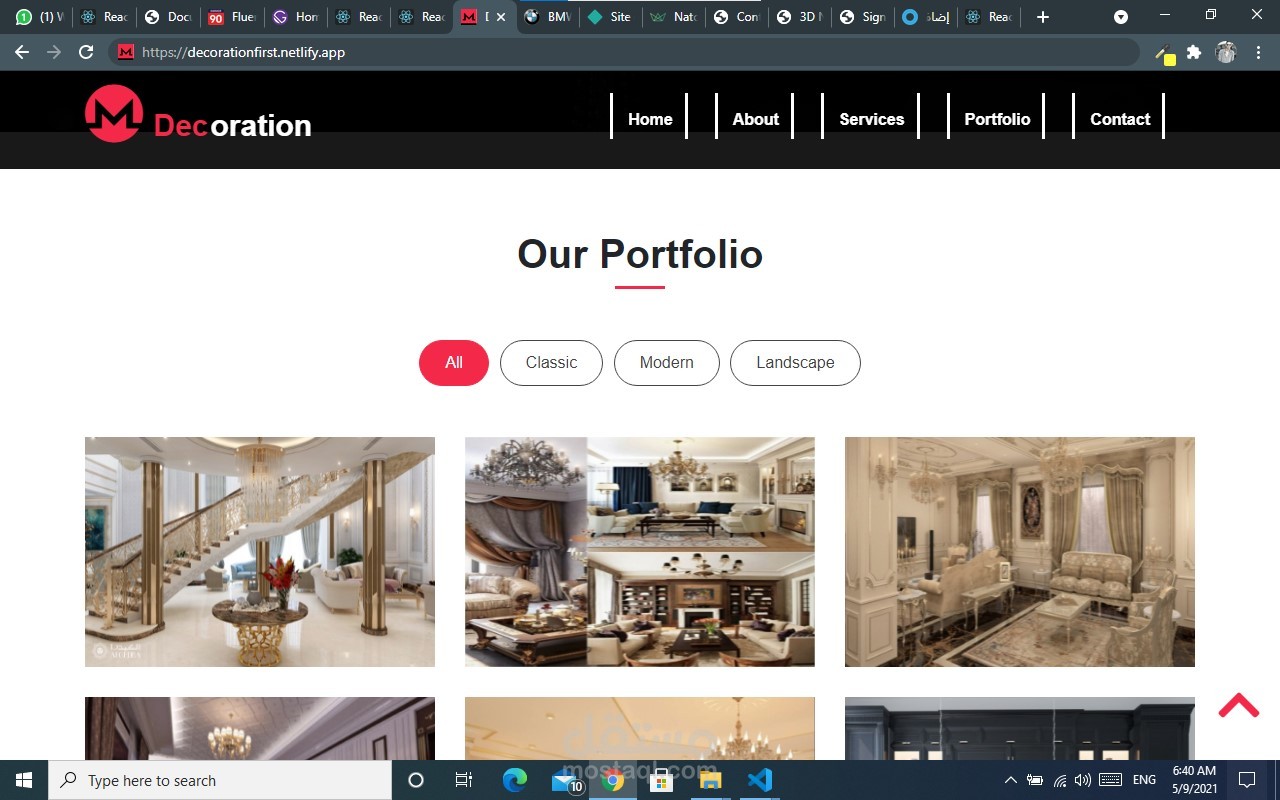Open the collage of classic living rooms

click(640, 552)
